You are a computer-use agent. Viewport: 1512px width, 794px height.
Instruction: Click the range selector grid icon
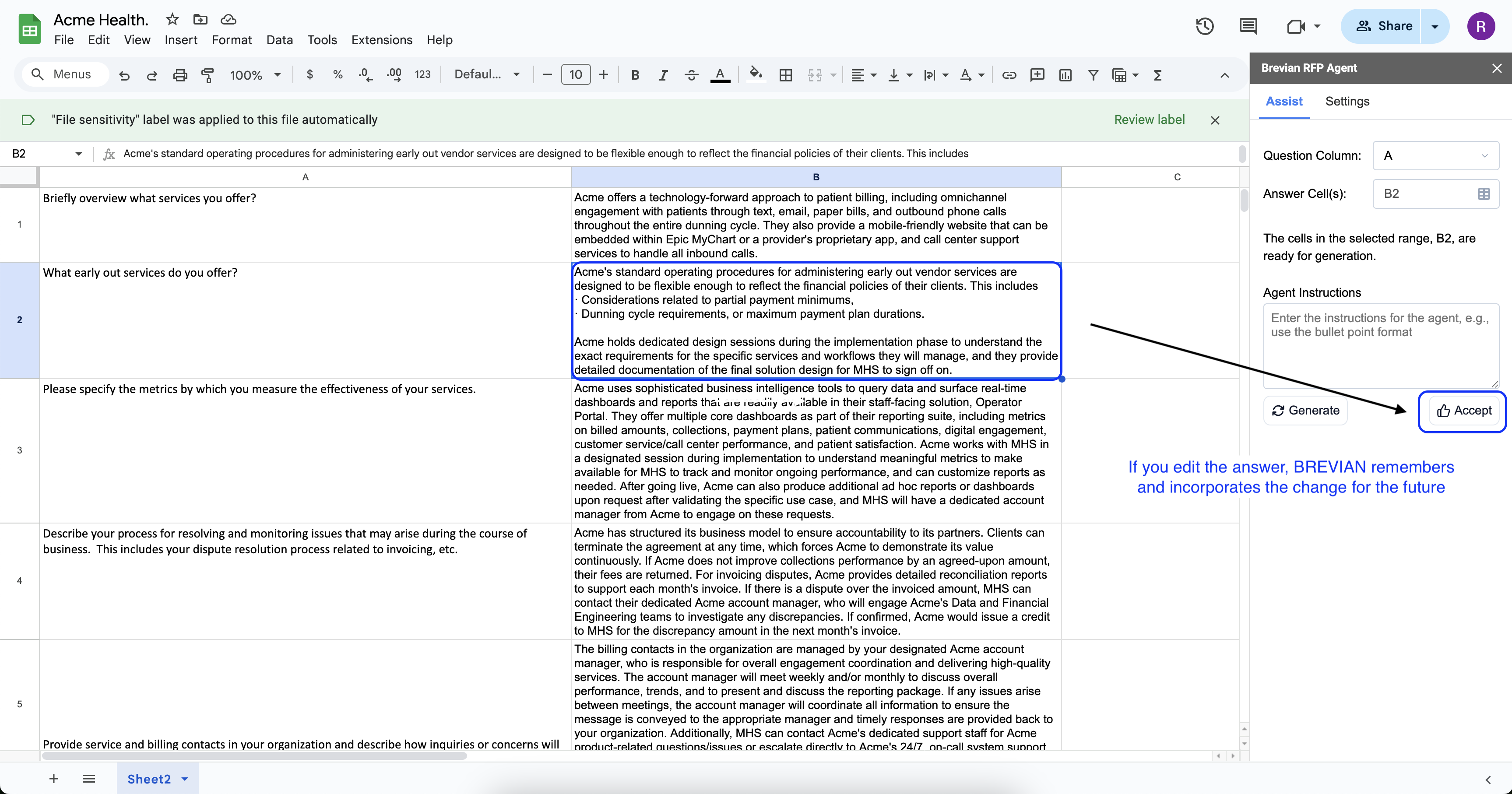click(1483, 193)
